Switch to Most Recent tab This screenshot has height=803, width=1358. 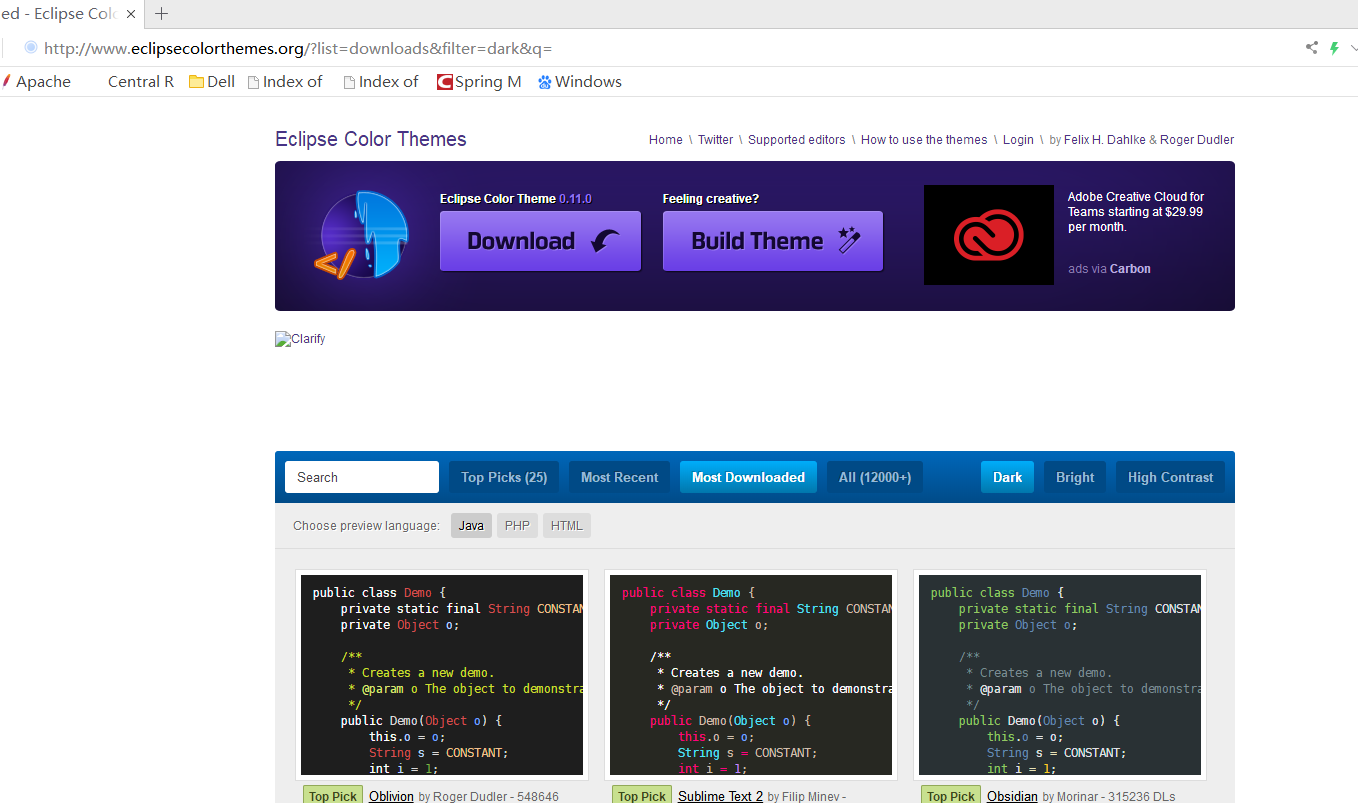pyautogui.click(x=620, y=477)
